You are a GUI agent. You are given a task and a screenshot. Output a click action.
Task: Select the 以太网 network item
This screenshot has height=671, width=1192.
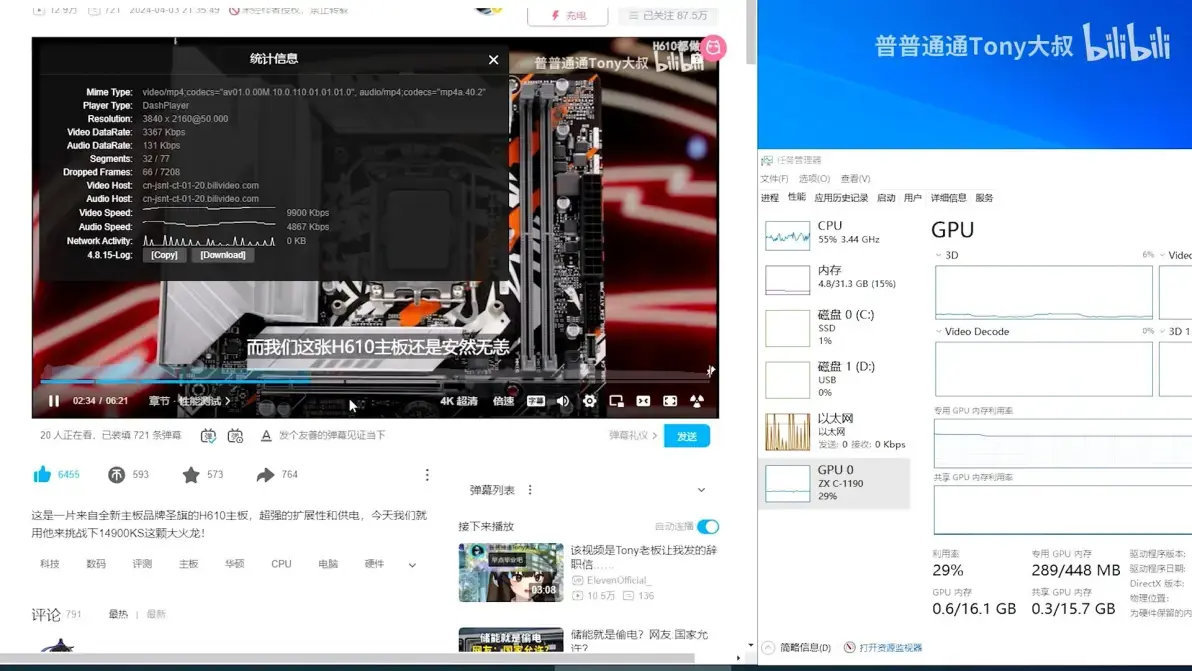tap(835, 431)
